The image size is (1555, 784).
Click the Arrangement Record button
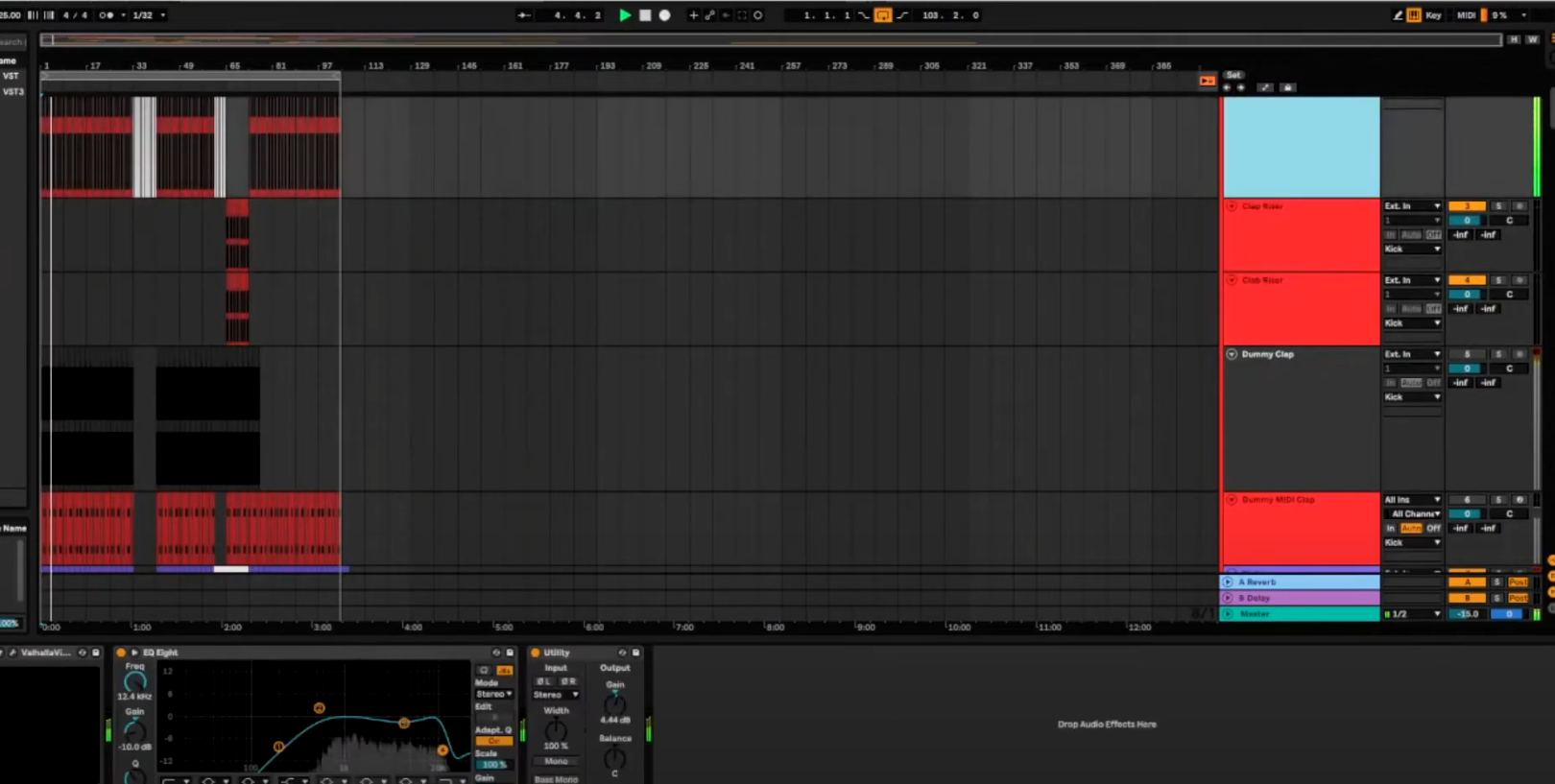[664, 15]
